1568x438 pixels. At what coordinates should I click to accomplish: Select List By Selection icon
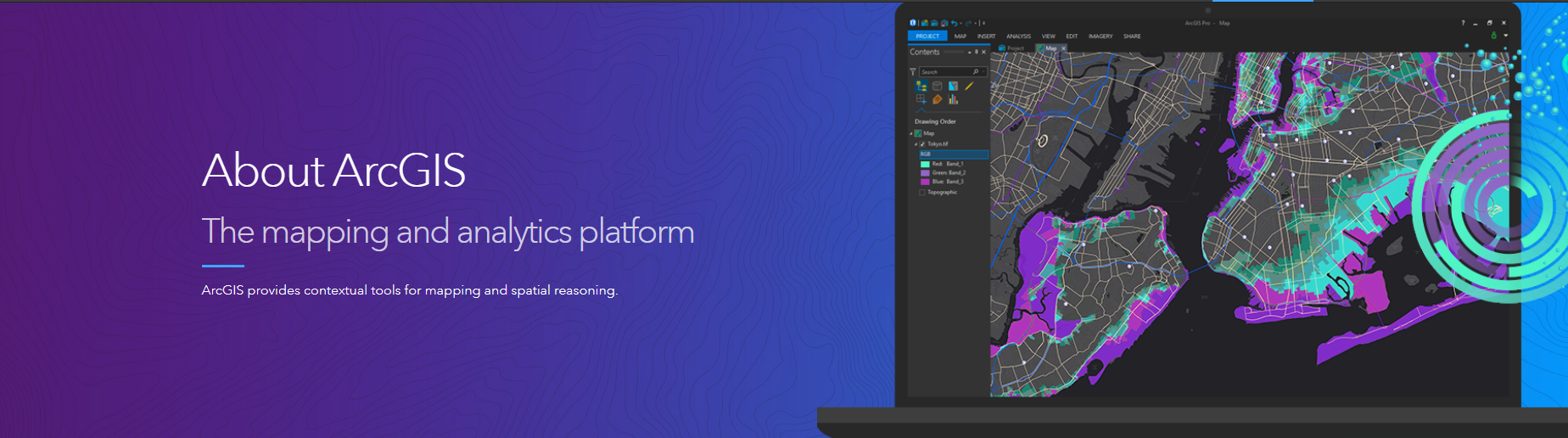(x=953, y=86)
